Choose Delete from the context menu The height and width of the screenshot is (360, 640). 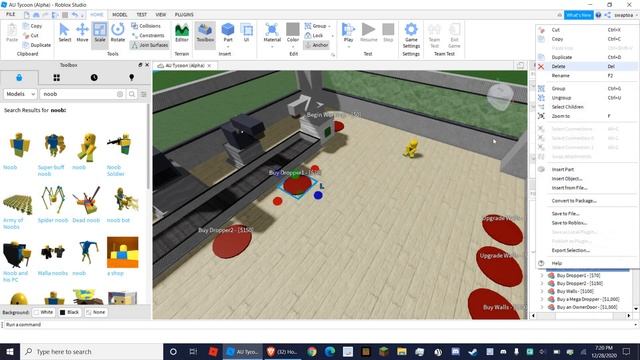pyautogui.click(x=587, y=66)
